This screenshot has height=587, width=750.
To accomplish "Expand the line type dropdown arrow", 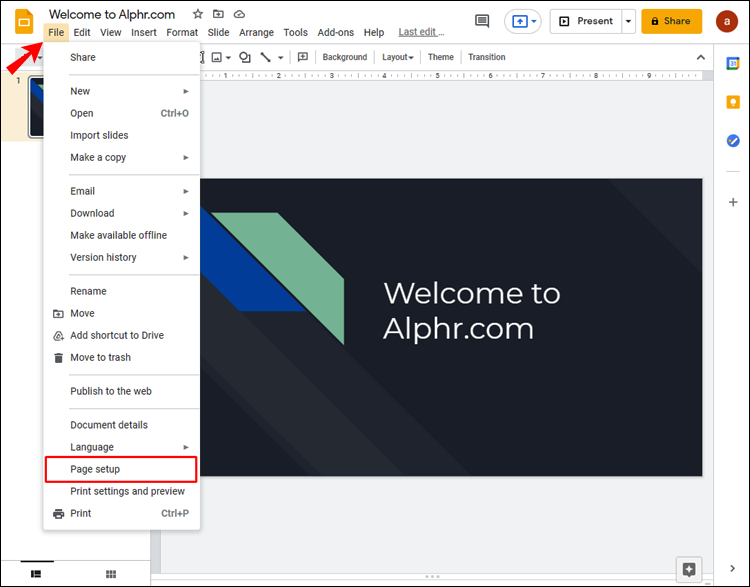I will [x=281, y=58].
